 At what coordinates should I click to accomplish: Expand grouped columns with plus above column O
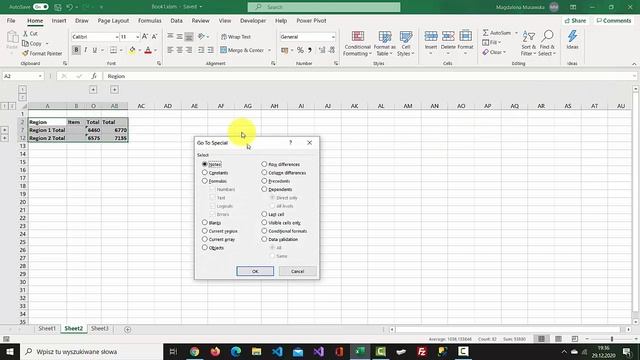[x=93, y=89]
